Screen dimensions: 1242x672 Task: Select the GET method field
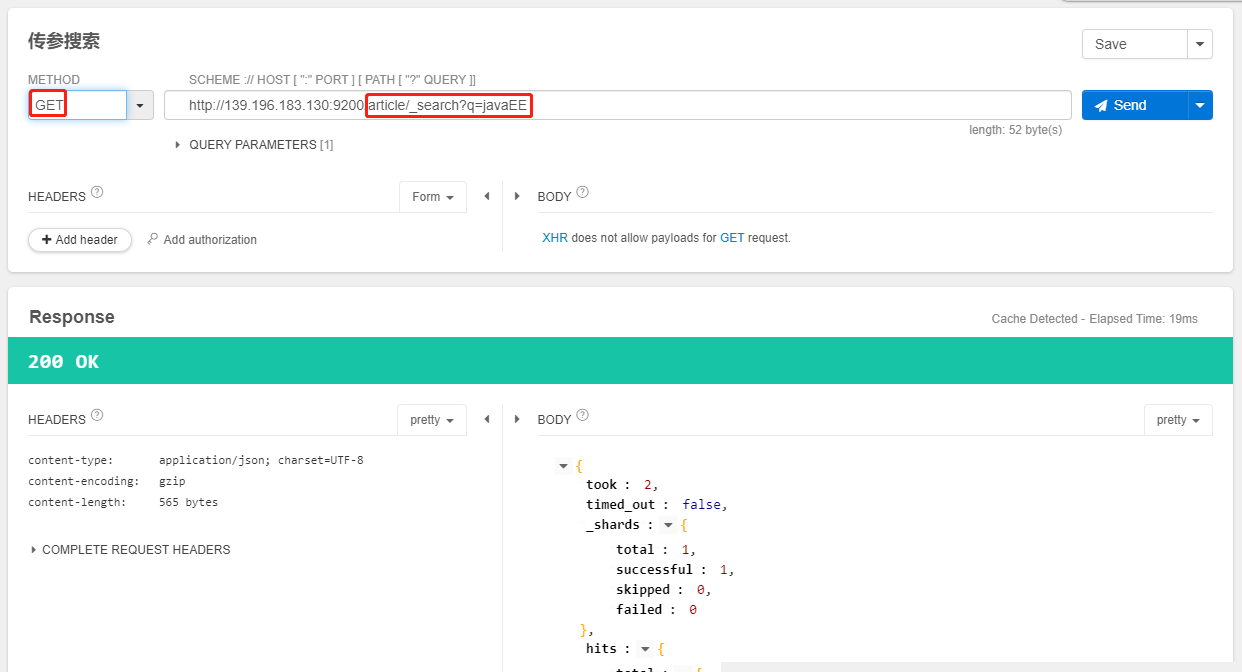(77, 105)
